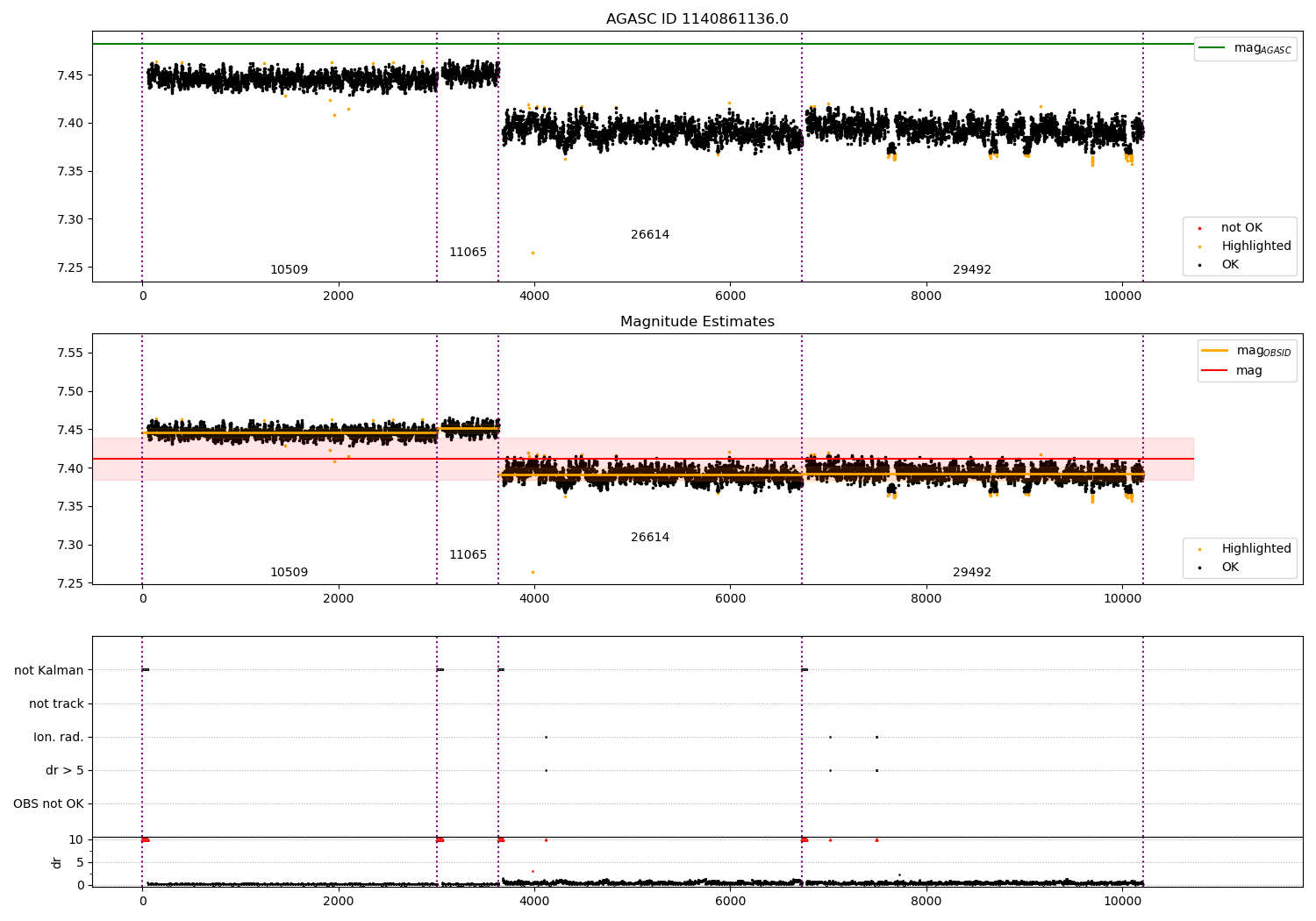Image resolution: width=1316 pixels, height=921 pixels.
Task: Click the "not track" axis label
Action: 56,703
